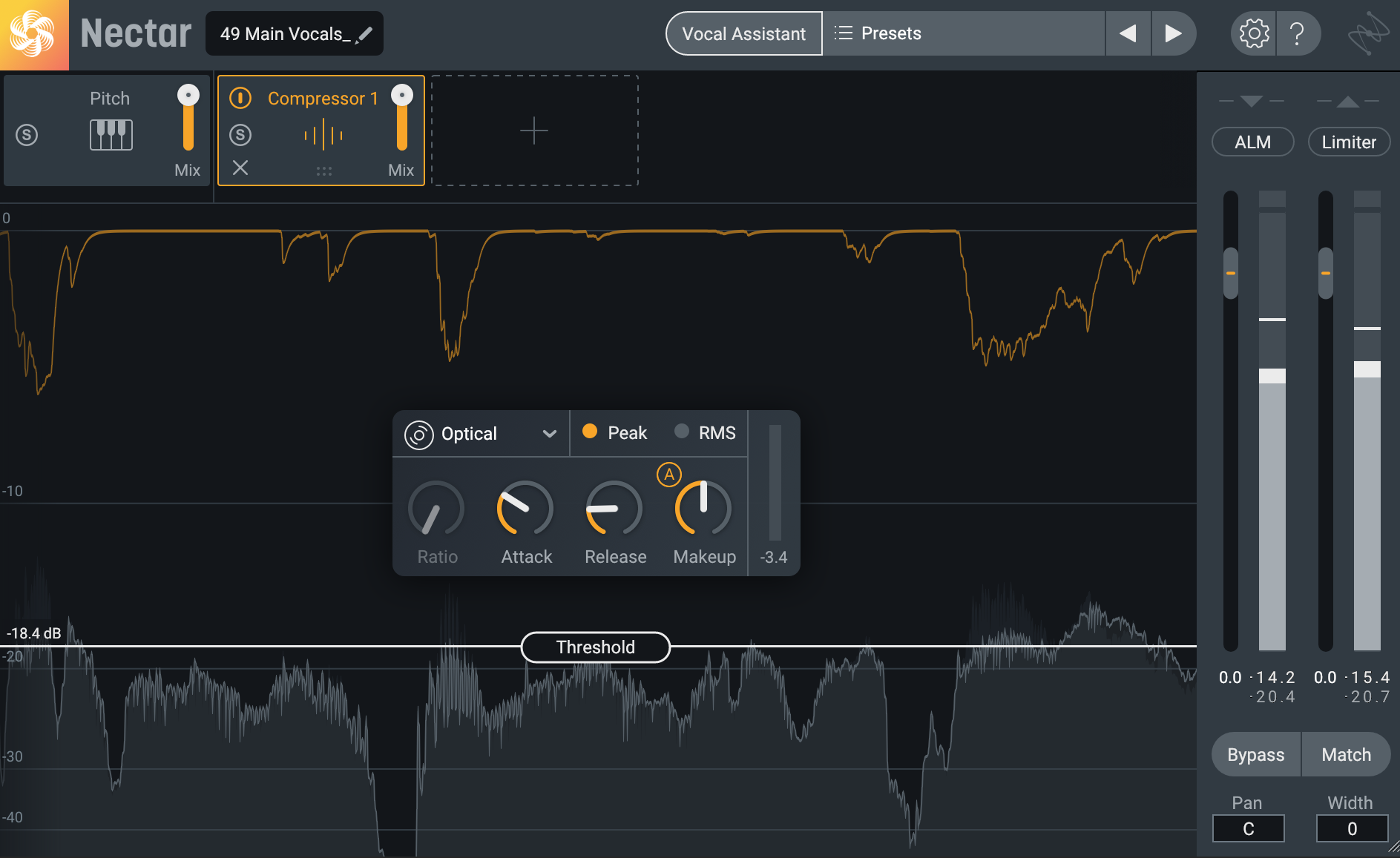Click the Width value field

pos(1353,829)
